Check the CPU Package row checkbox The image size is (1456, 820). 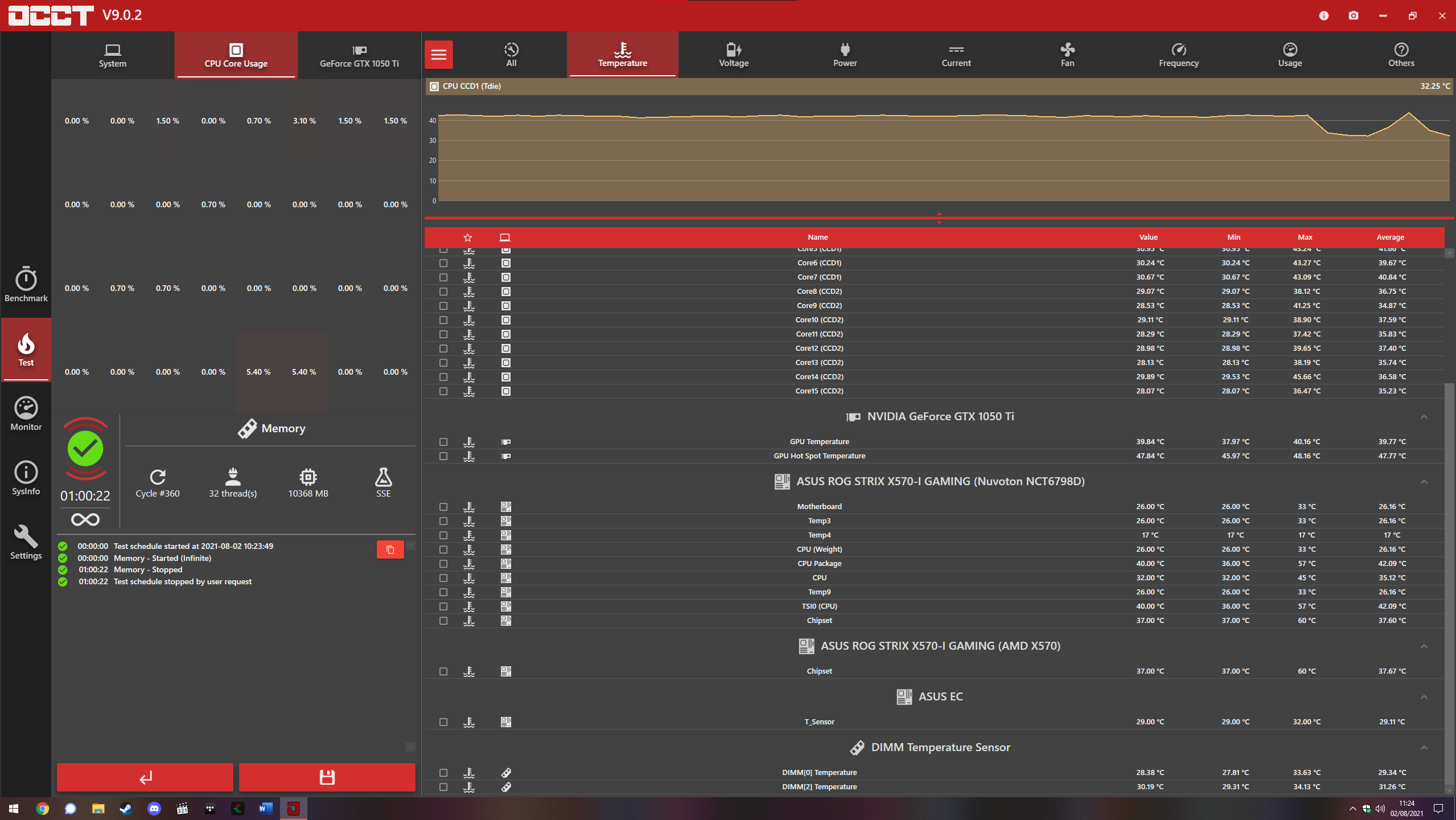pos(443,564)
